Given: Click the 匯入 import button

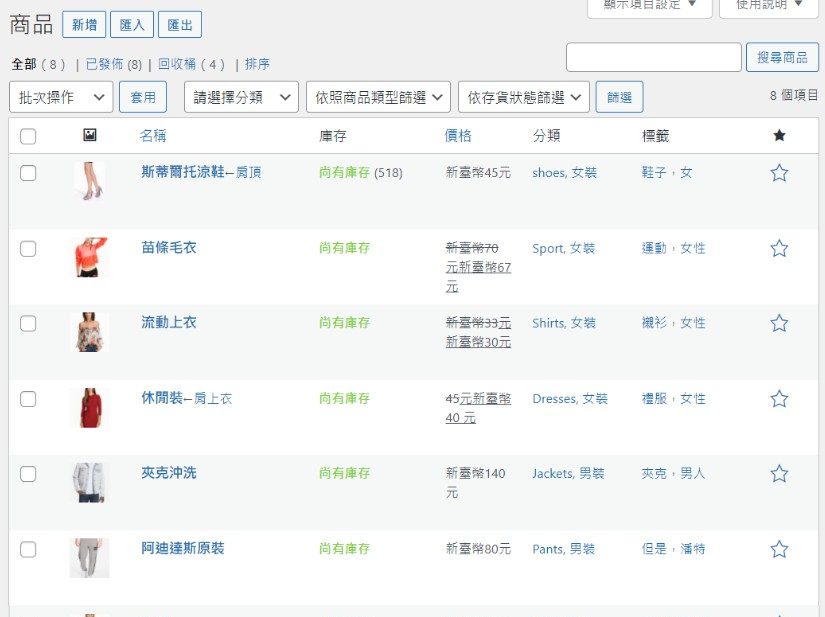Looking at the screenshot, I should tap(132, 25).
